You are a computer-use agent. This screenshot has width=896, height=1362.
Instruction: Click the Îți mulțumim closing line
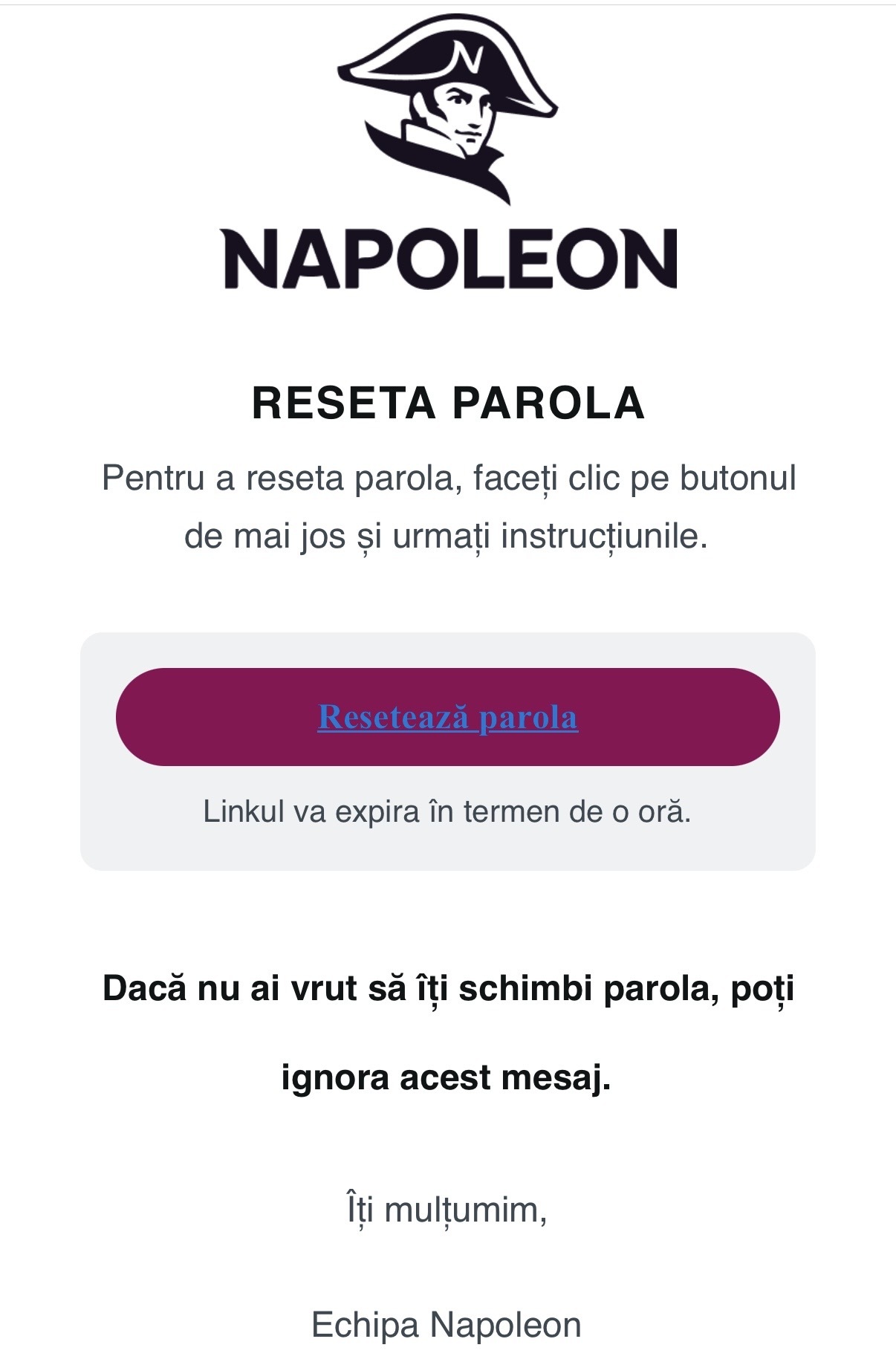pos(447,1210)
